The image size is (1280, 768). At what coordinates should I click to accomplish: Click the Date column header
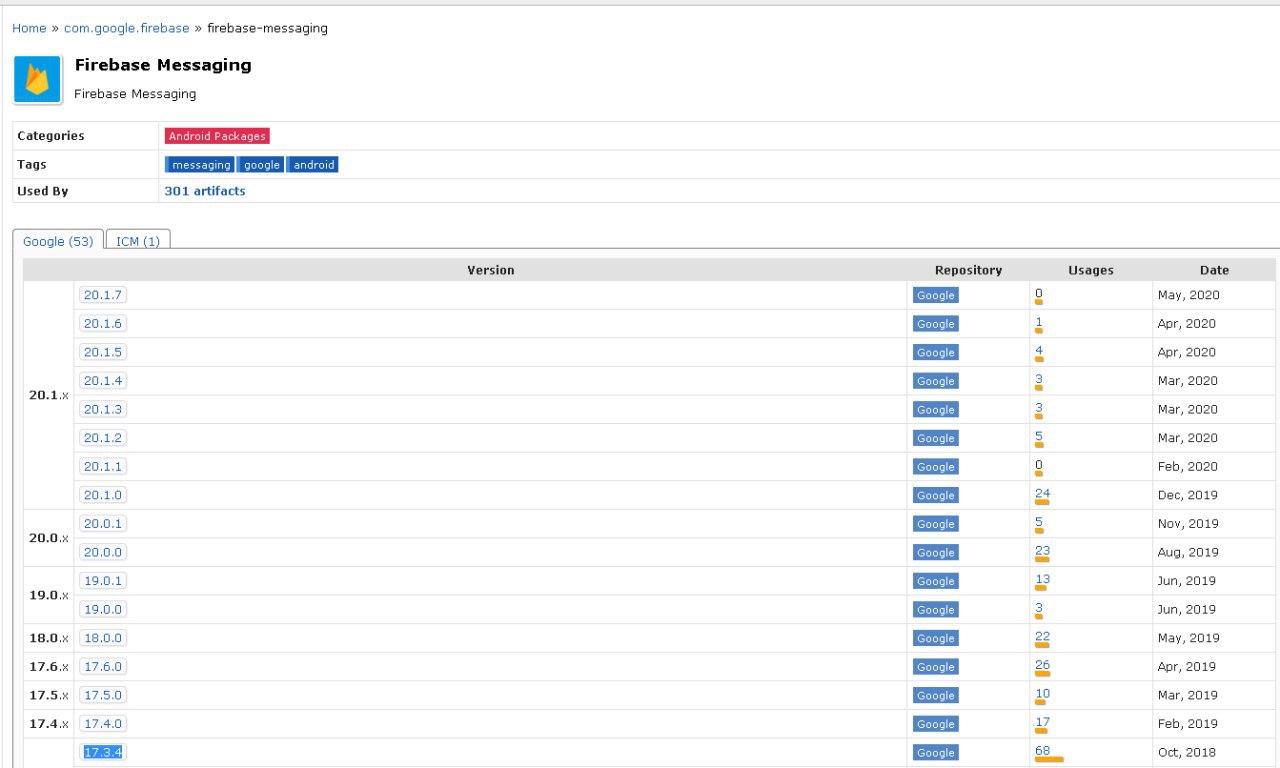click(1214, 270)
